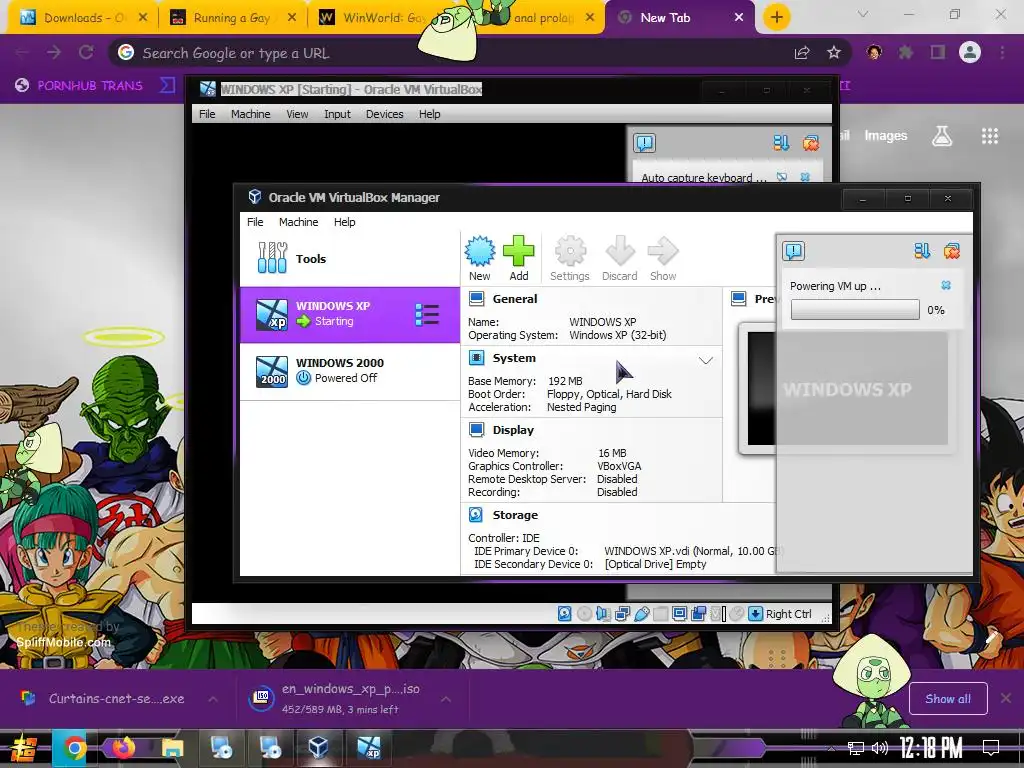Image resolution: width=1024 pixels, height=768 pixels.
Task: Click taskbar volume speaker icon
Action: 880,748
